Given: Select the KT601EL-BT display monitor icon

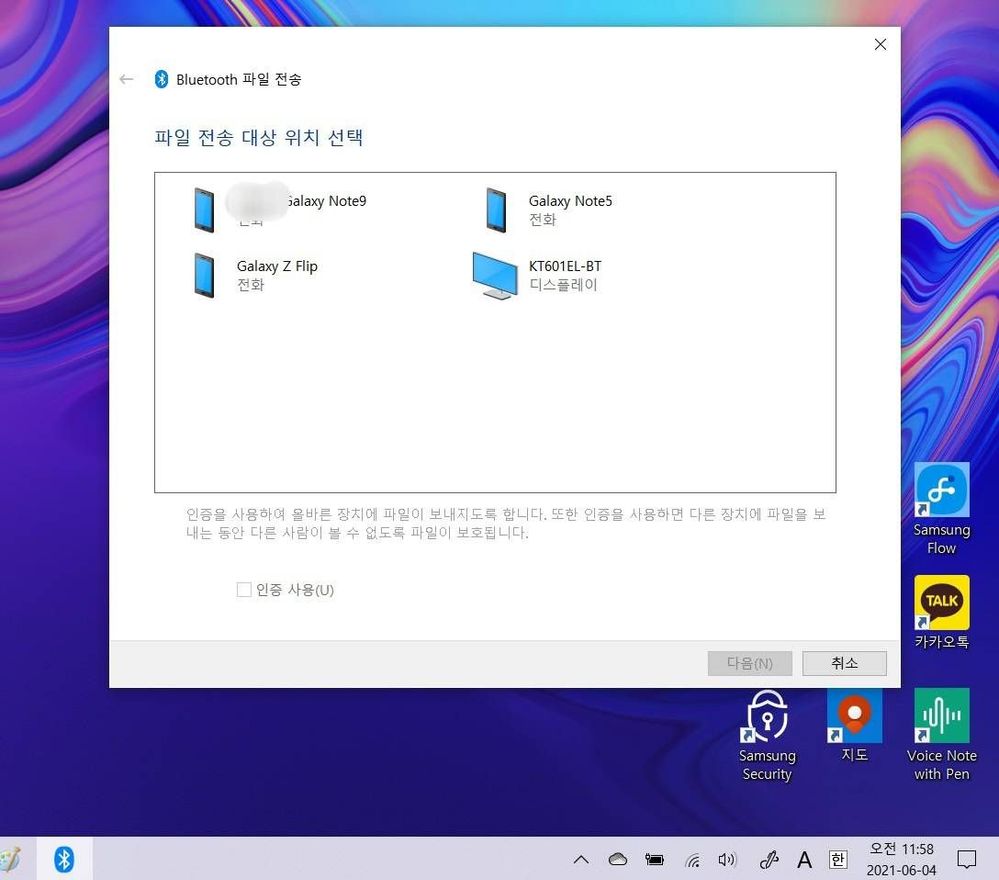Looking at the screenshot, I should [x=495, y=275].
